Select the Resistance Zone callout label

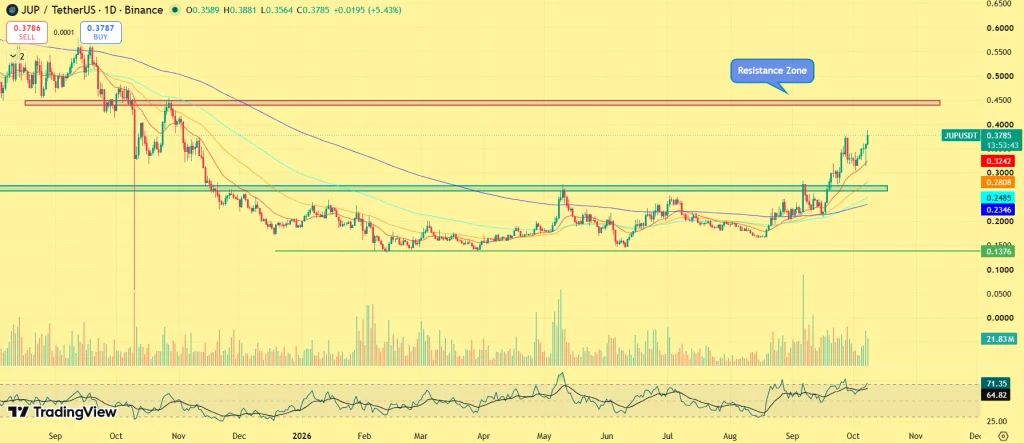[x=772, y=71]
